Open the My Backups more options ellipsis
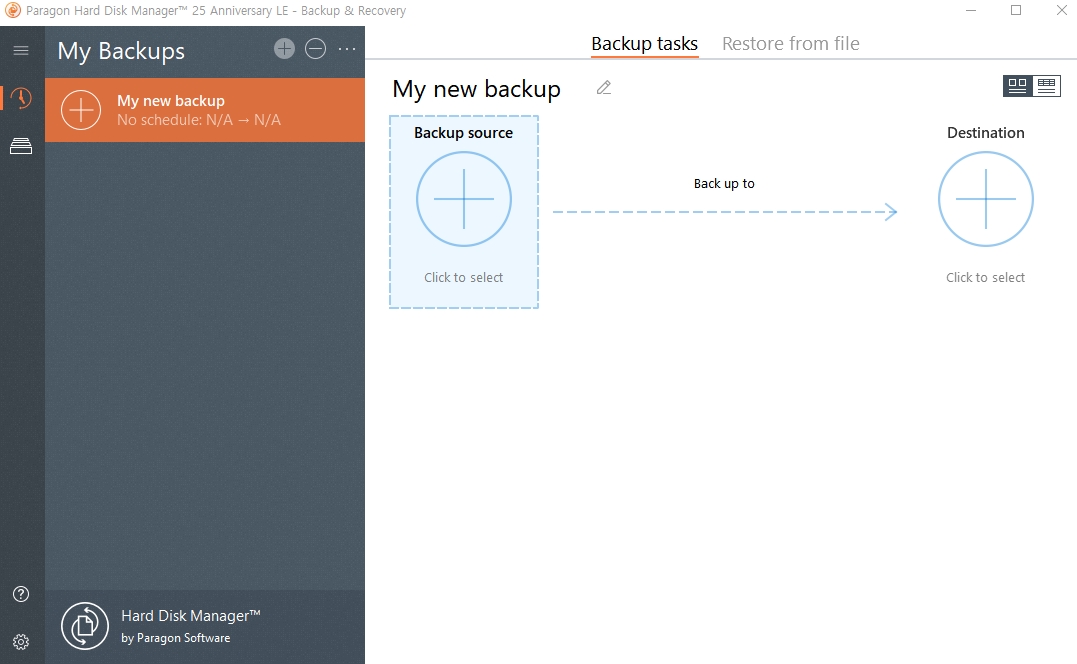This screenshot has width=1077, height=664. (347, 49)
